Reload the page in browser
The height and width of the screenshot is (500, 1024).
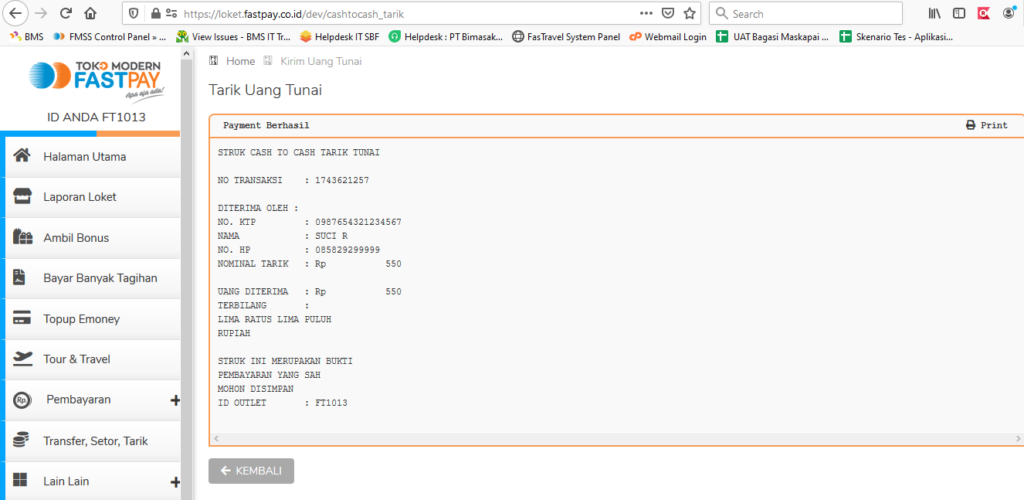pyautogui.click(x=66, y=14)
